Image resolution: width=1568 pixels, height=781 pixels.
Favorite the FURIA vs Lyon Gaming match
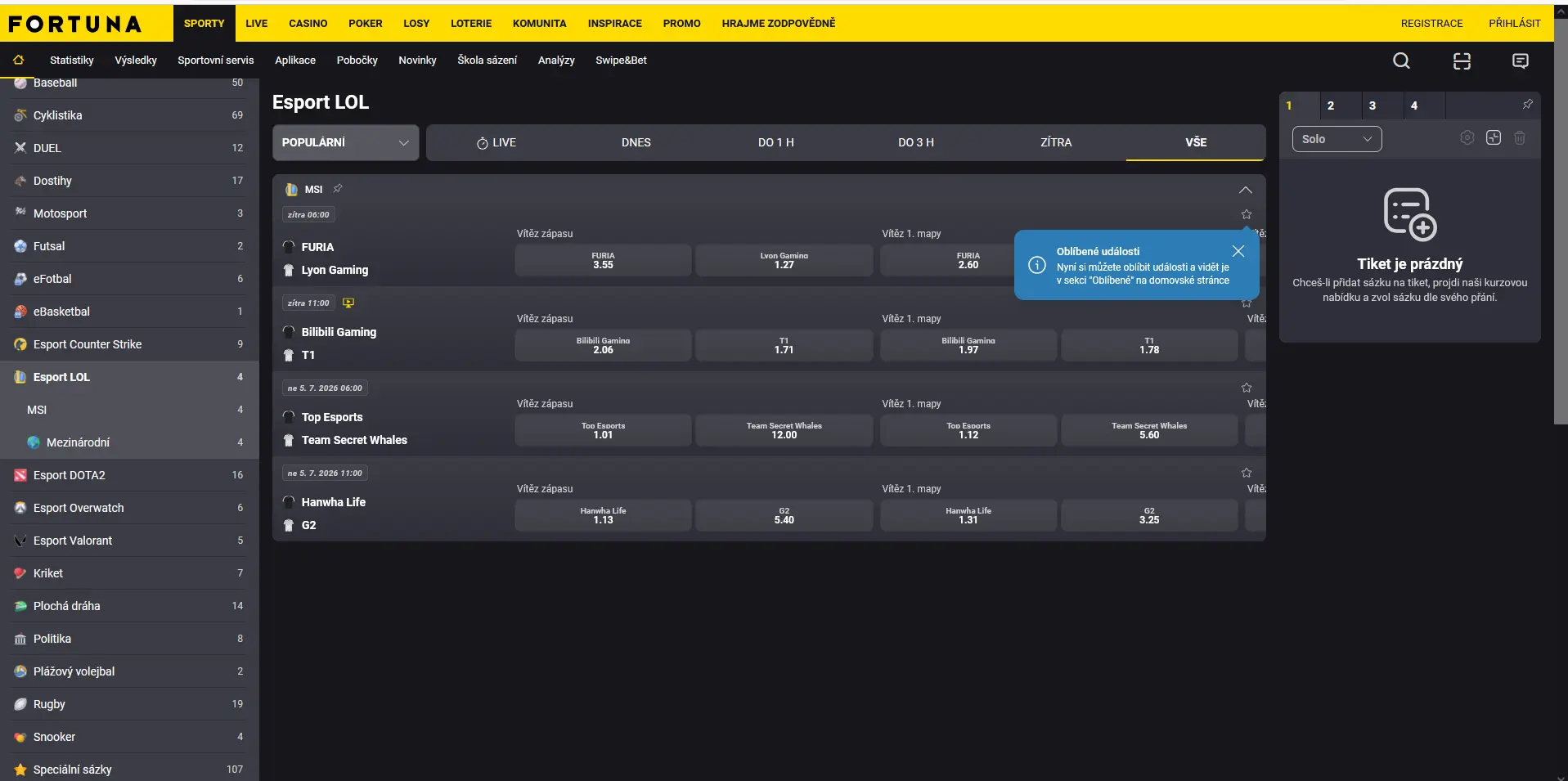click(x=1247, y=214)
